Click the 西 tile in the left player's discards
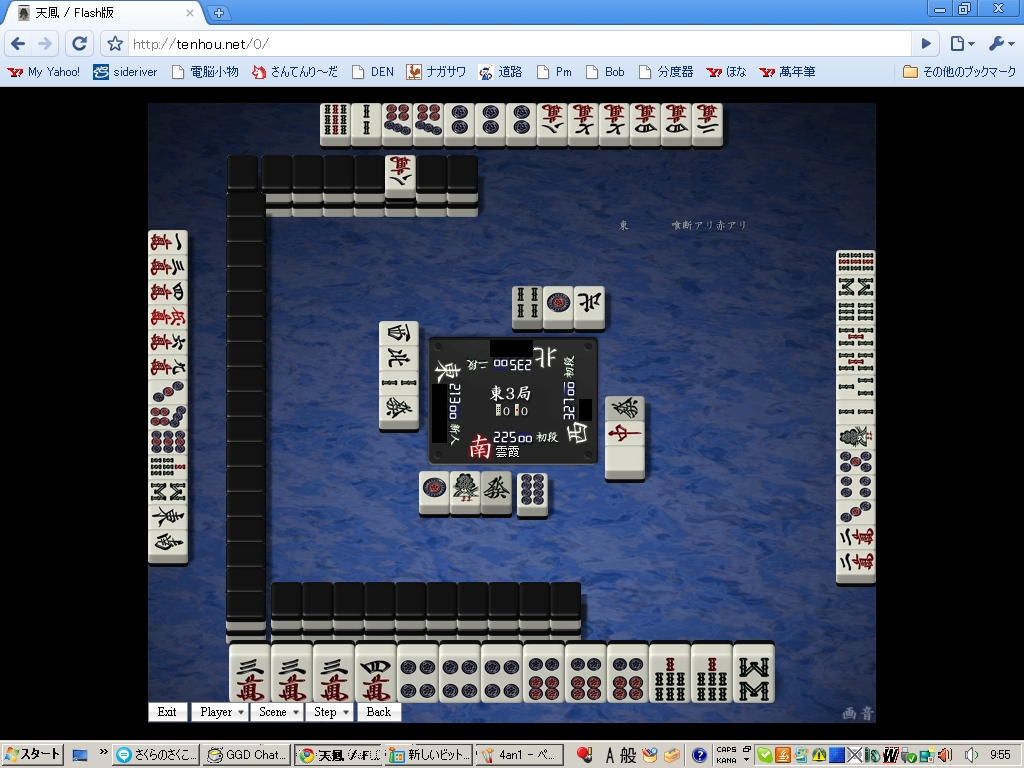This screenshot has width=1024, height=768. (x=398, y=333)
